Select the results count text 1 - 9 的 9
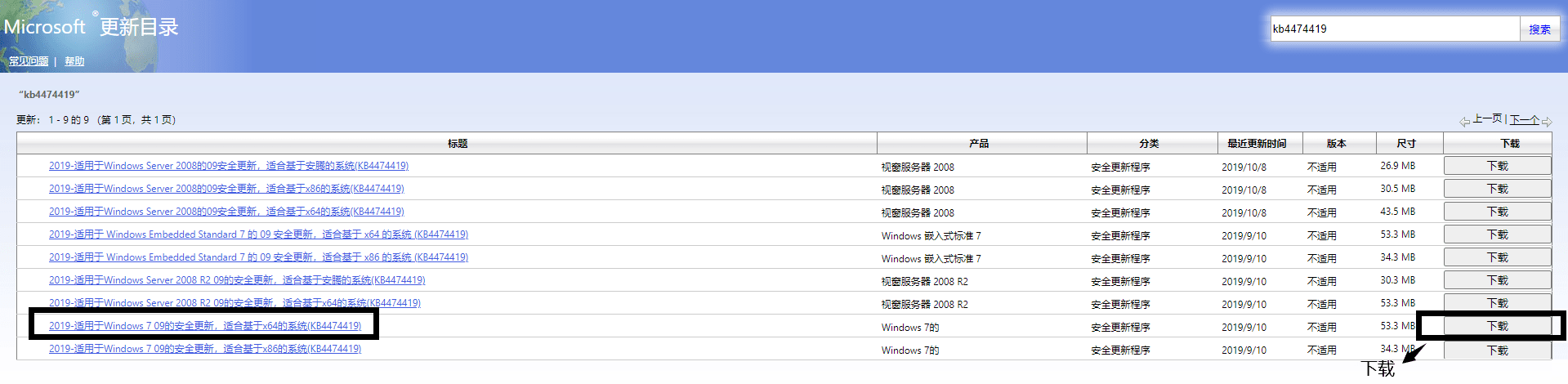This screenshot has width=1568, height=384. (69, 120)
